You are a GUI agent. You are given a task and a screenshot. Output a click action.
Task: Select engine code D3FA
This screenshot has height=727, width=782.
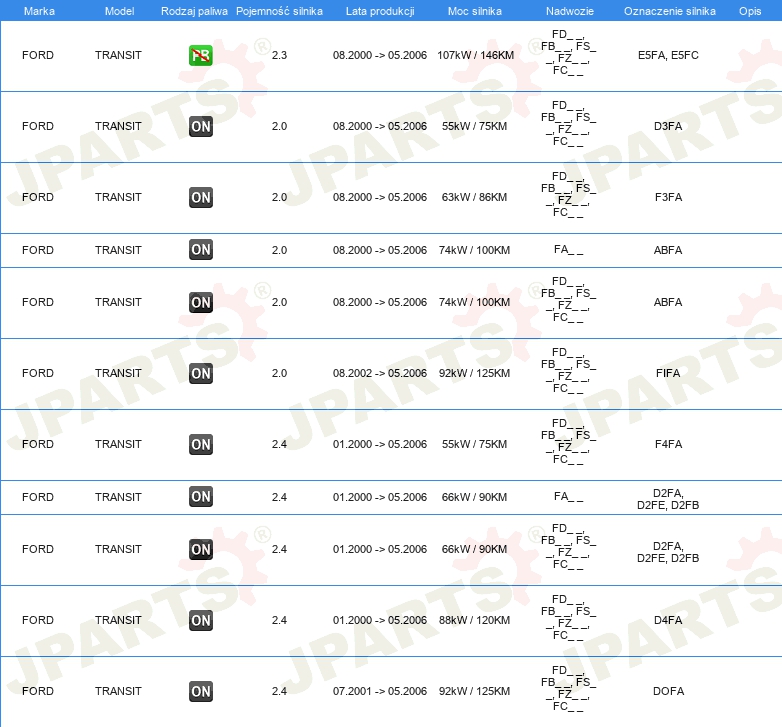[x=668, y=127]
